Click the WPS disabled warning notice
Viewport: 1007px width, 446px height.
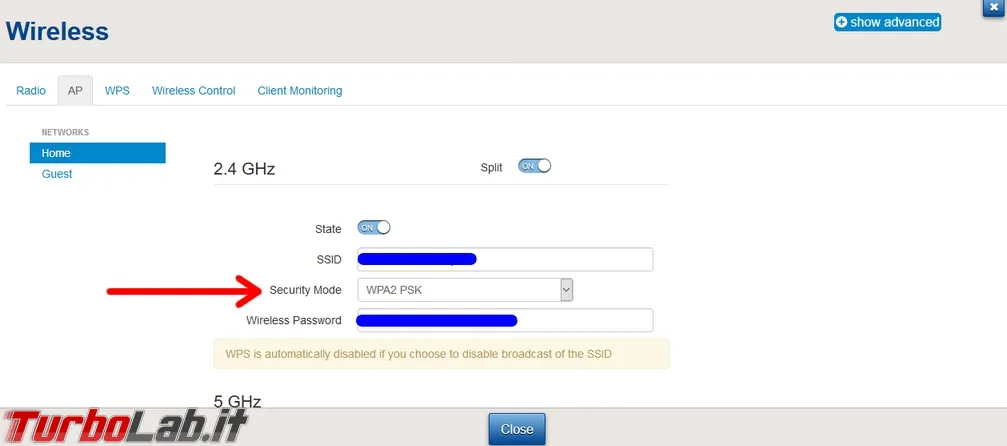(x=441, y=354)
